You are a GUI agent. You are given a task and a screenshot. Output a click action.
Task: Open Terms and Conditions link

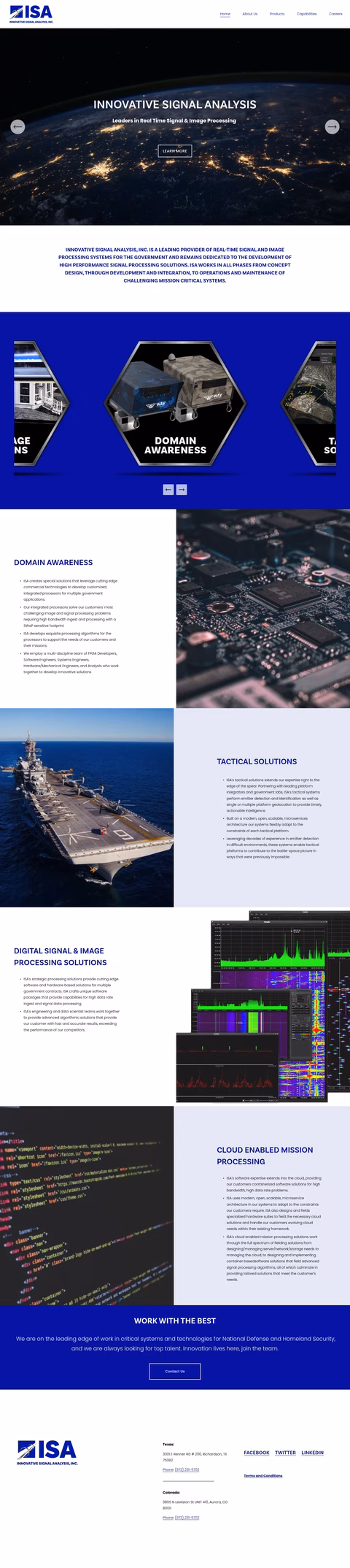263,1476
